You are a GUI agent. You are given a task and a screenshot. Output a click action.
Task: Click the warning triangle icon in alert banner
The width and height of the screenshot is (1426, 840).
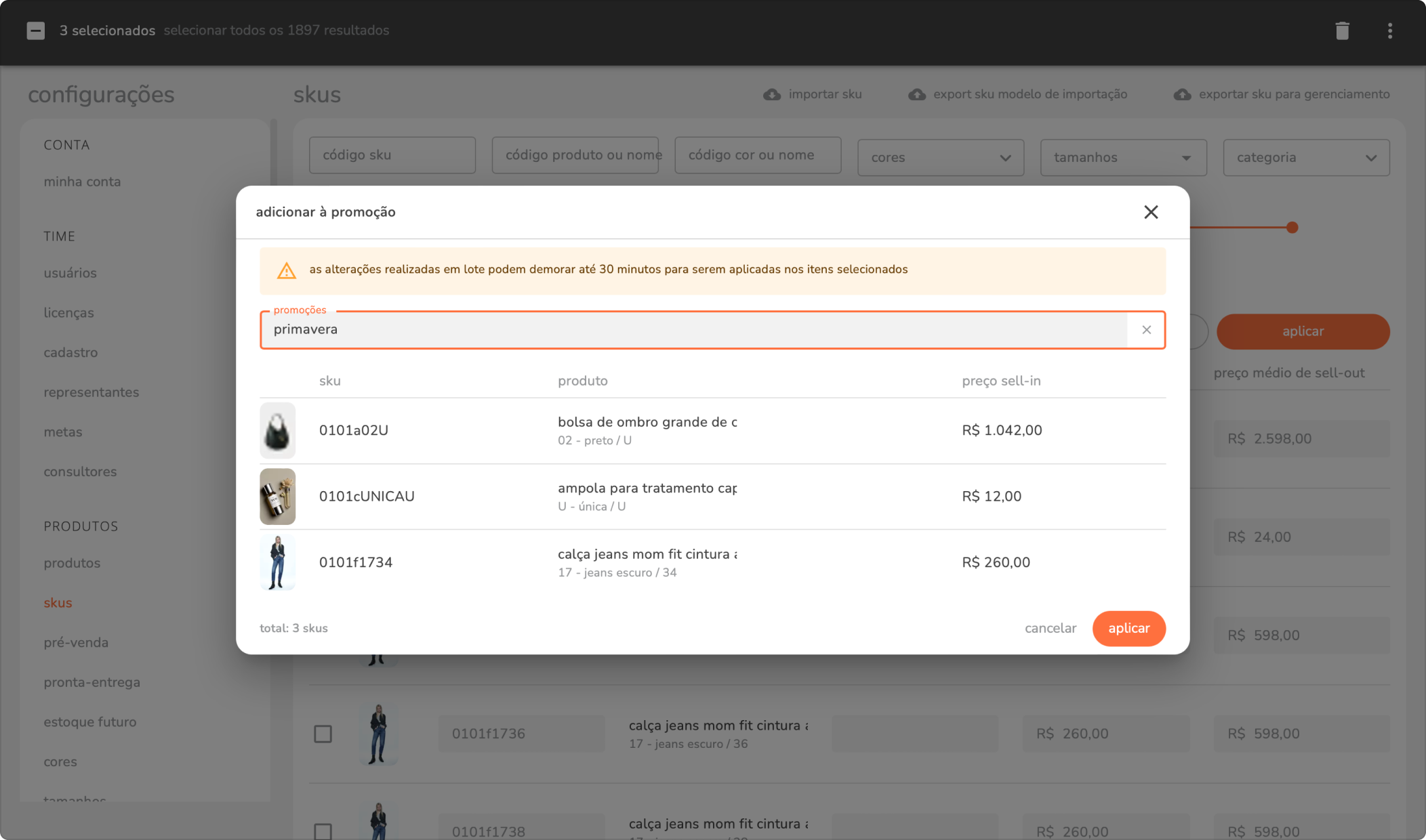[286, 270]
